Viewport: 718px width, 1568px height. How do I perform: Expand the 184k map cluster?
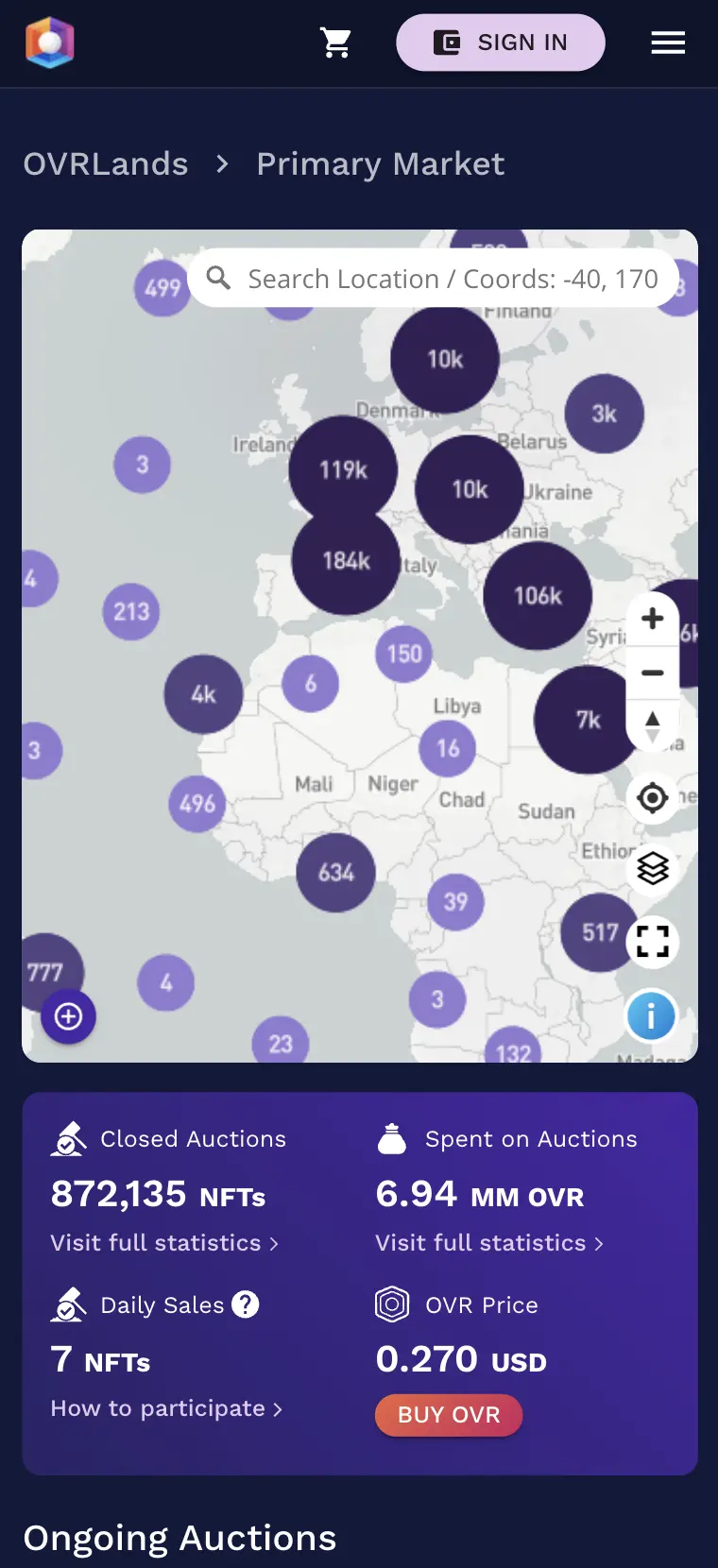pyautogui.click(x=346, y=561)
